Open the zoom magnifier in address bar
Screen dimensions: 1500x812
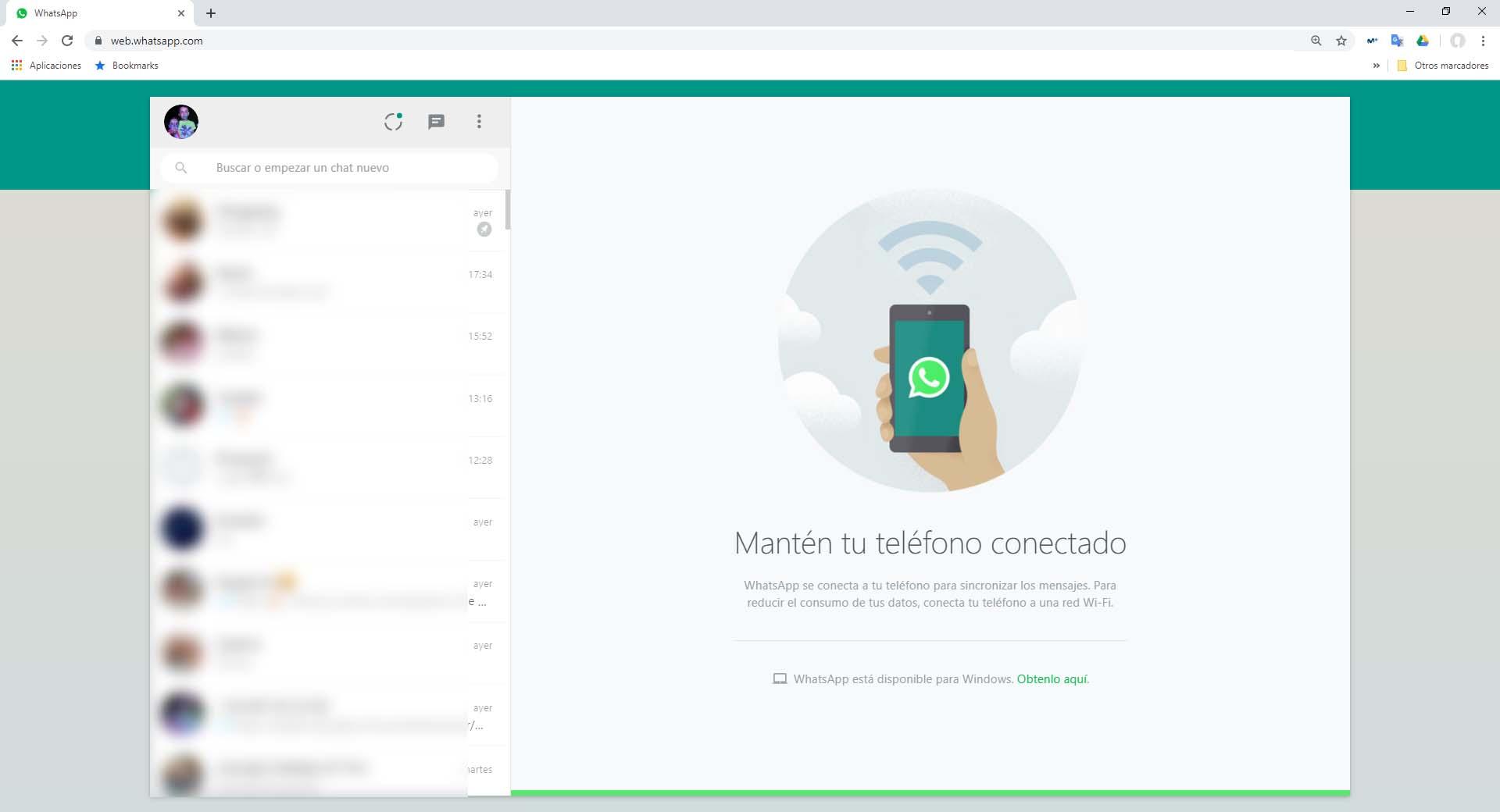pyautogui.click(x=1316, y=41)
